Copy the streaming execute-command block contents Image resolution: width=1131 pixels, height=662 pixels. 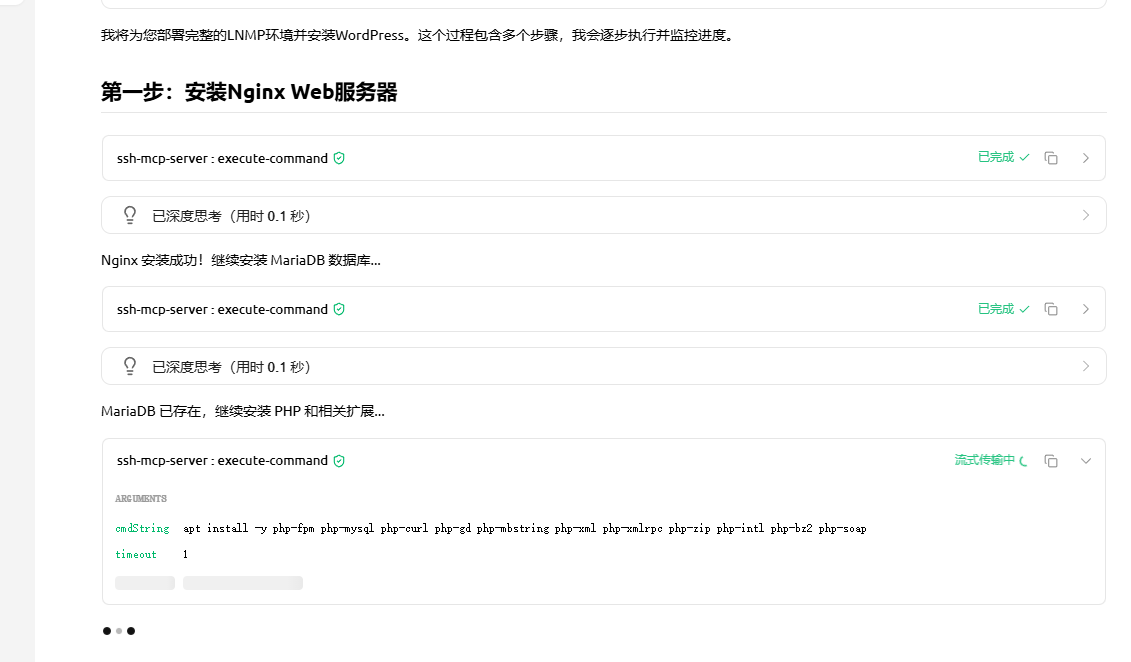[x=1051, y=460]
